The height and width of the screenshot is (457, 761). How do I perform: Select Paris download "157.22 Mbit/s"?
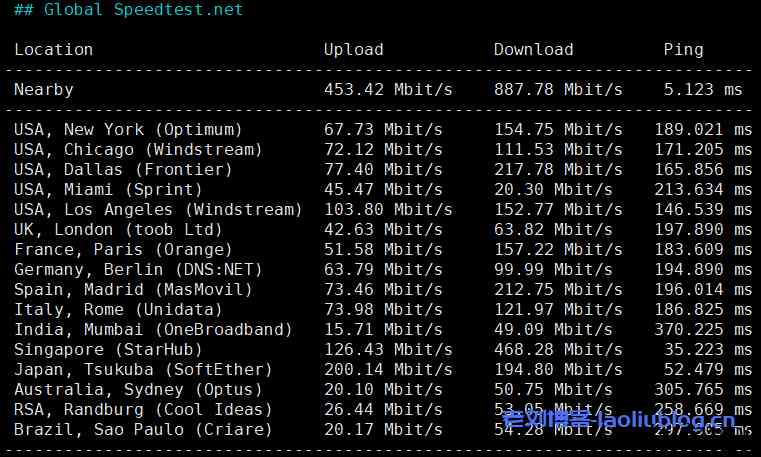tap(558, 249)
